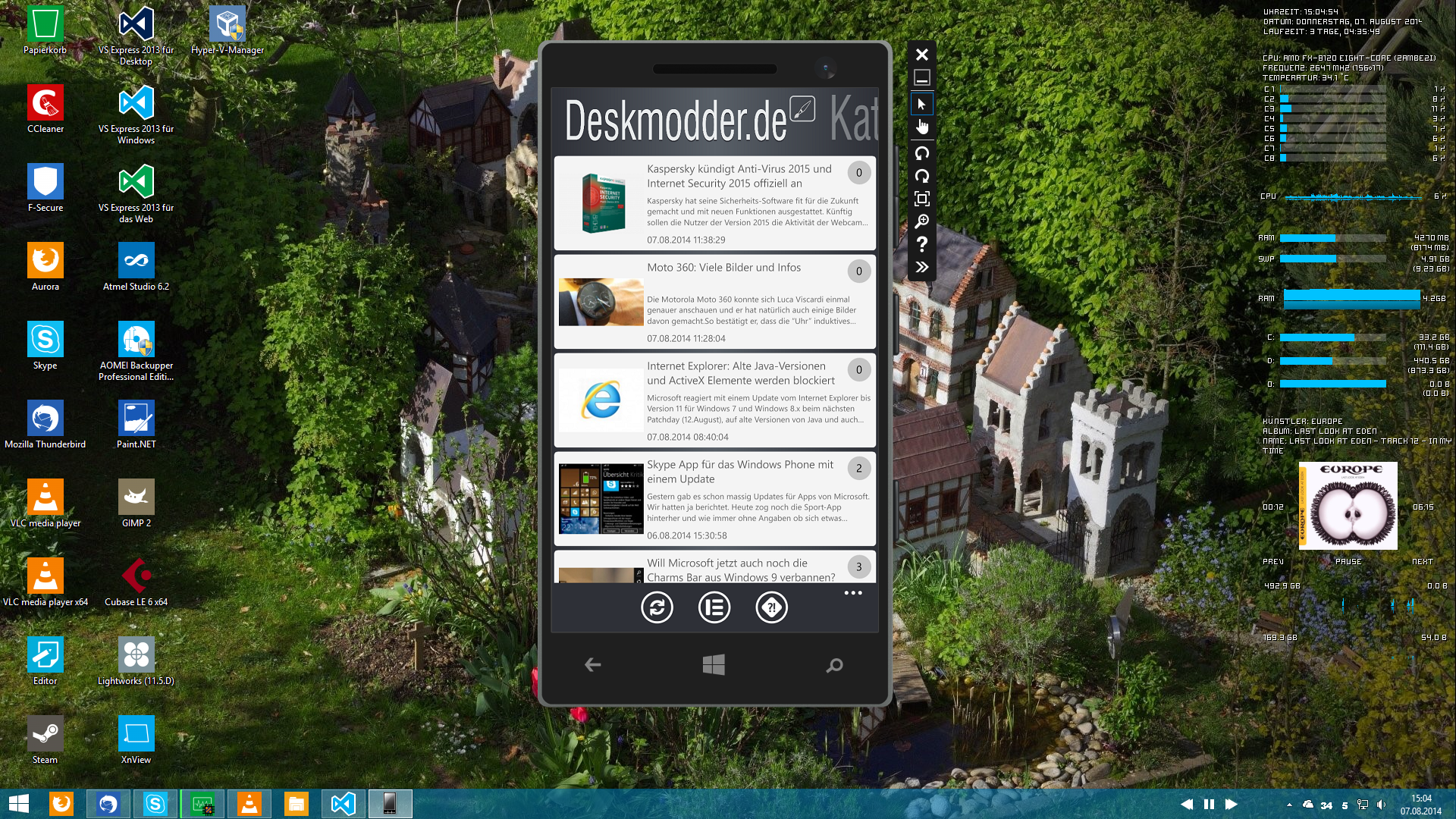Rotate emulator left

[921, 153]
